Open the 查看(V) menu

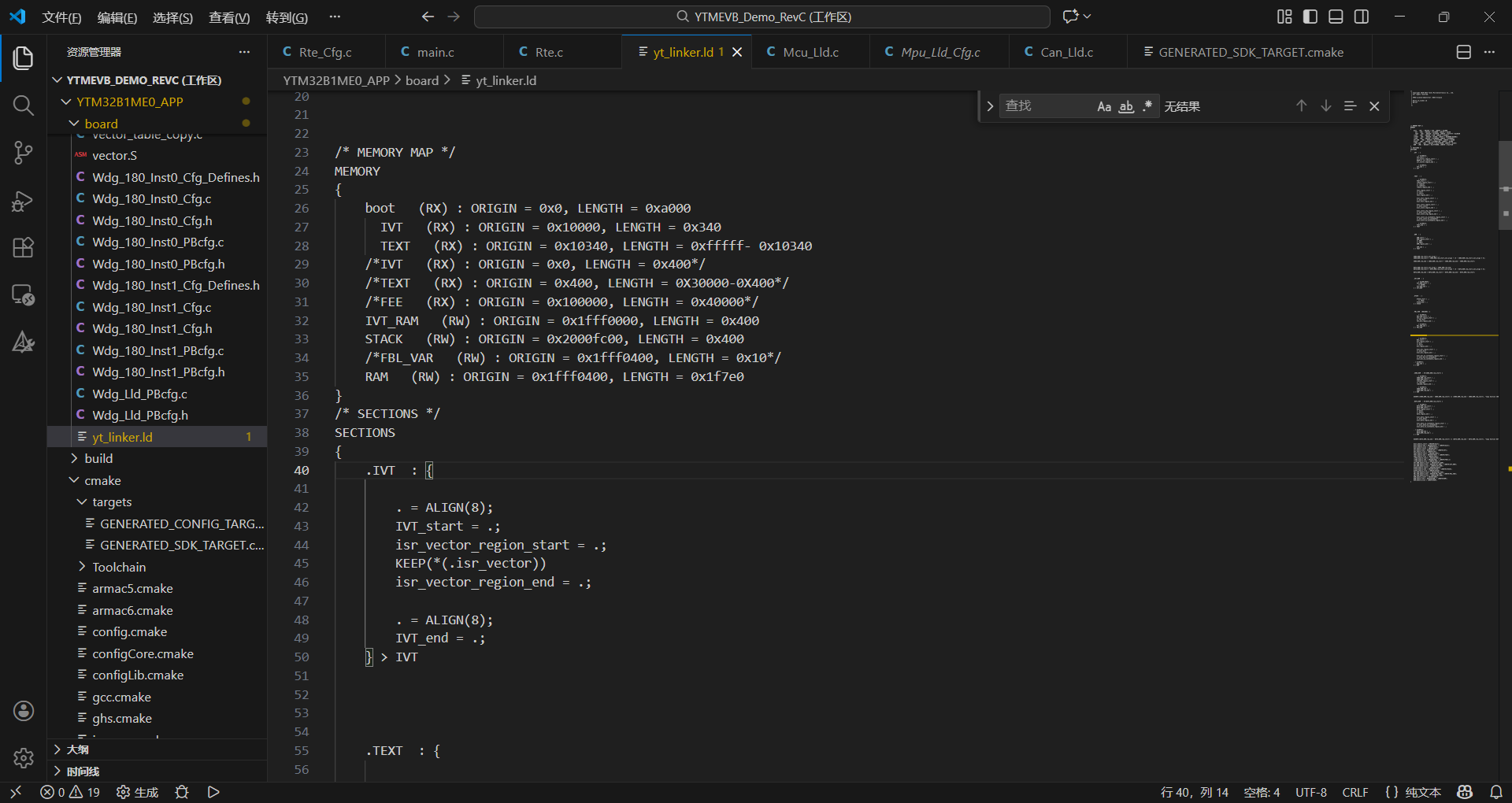pyautogui.click(x=228, y=17)
